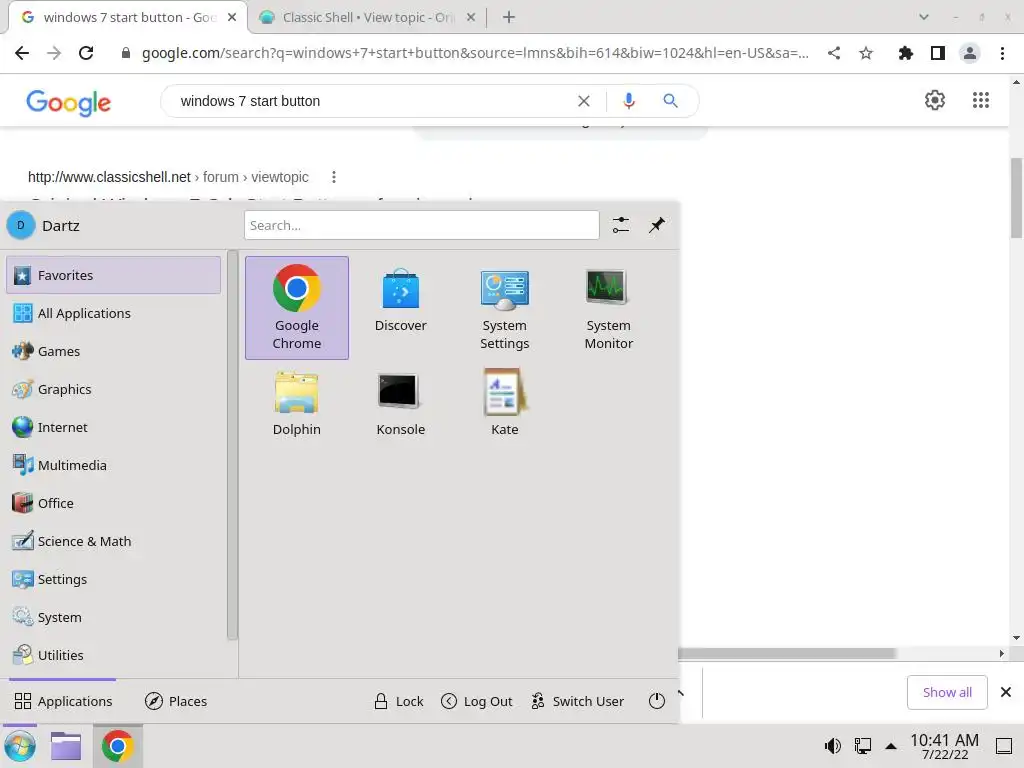Image resolution: width=1024 pixels, height=768 pixels.
Task: Open classicshell.net result options menu
Action: pyautogui.click(x=334, y=177)
